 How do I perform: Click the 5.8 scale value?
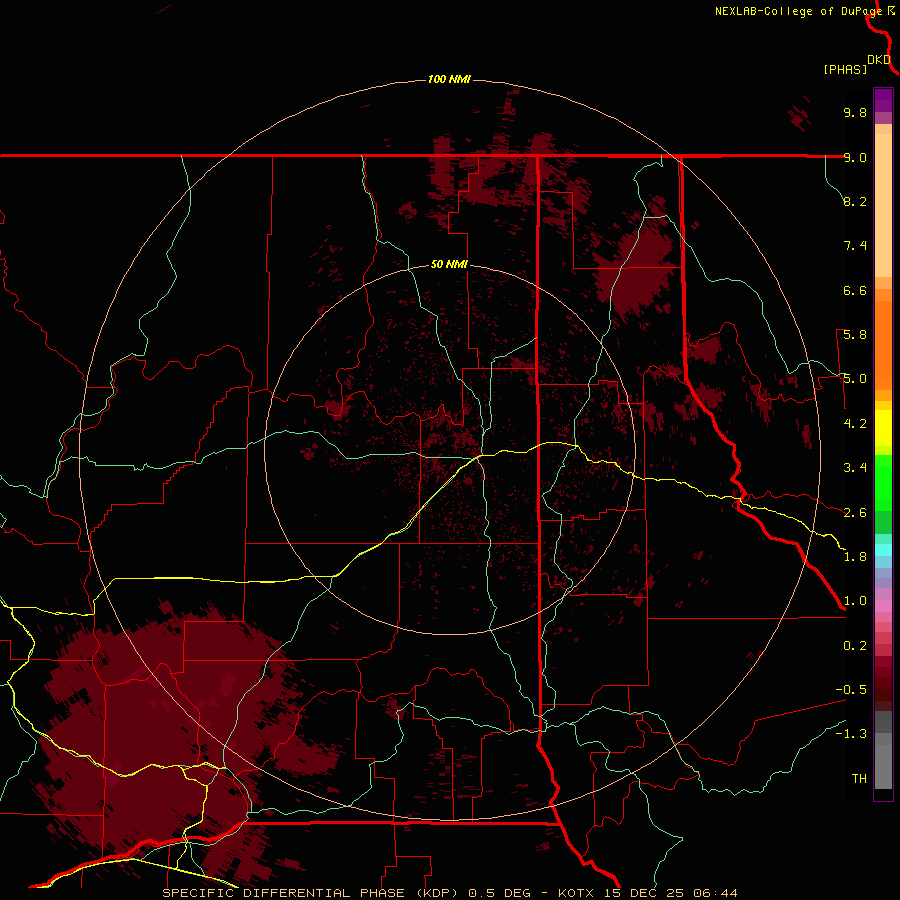(855, 335)
